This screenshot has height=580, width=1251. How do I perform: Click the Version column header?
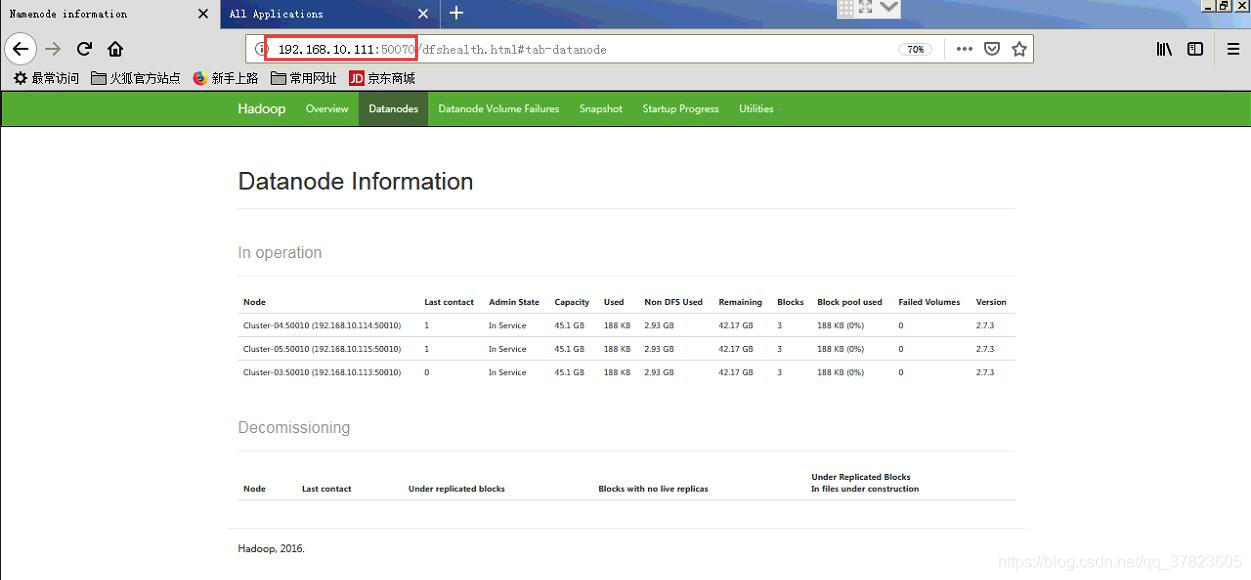991,302
